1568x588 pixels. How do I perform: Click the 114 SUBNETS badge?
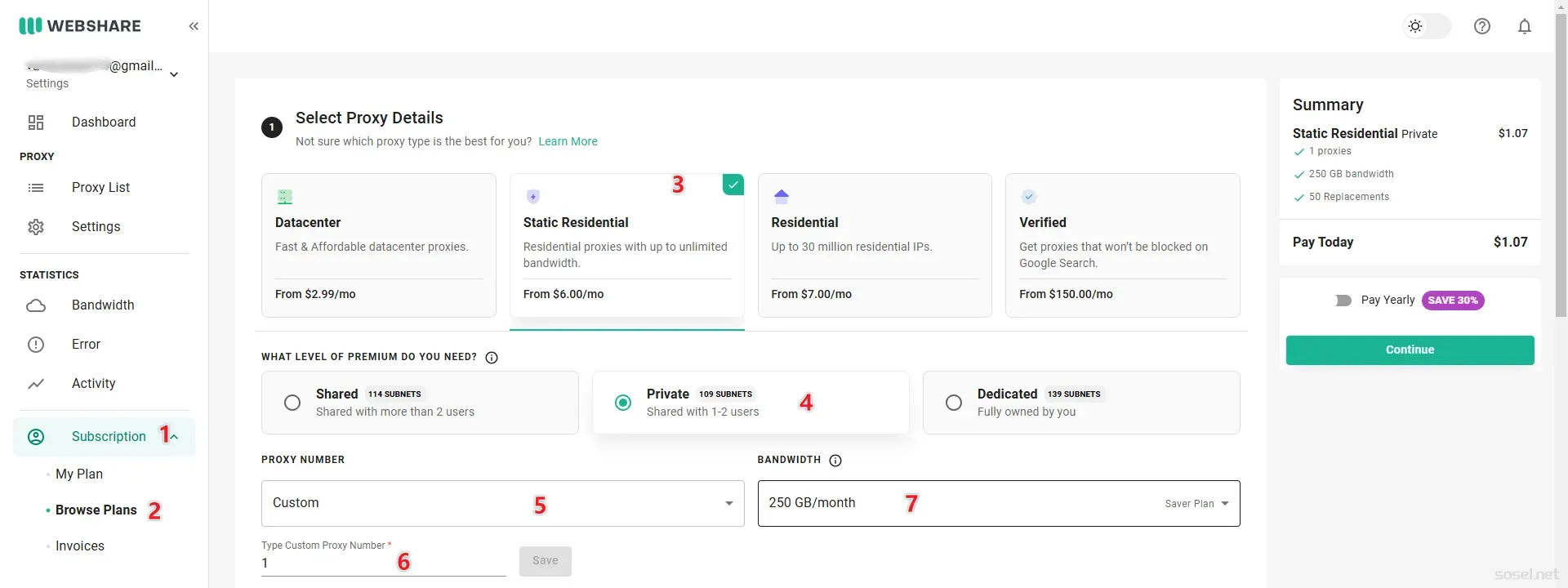(x=394, y=394)
